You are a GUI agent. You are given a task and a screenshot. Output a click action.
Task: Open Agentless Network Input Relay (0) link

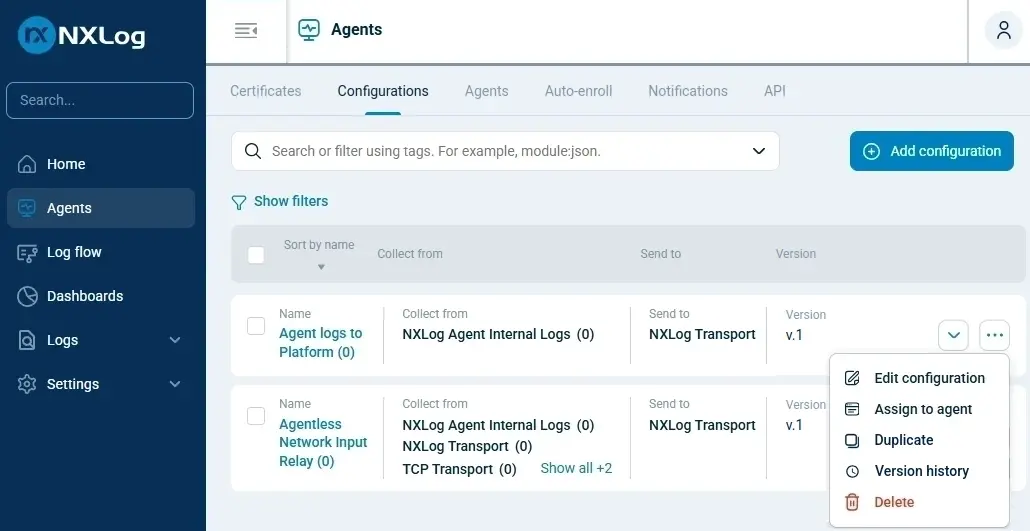323,442
